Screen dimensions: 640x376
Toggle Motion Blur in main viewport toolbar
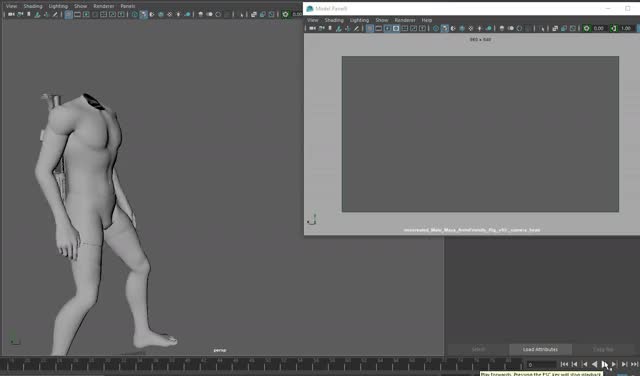(209, 14)
